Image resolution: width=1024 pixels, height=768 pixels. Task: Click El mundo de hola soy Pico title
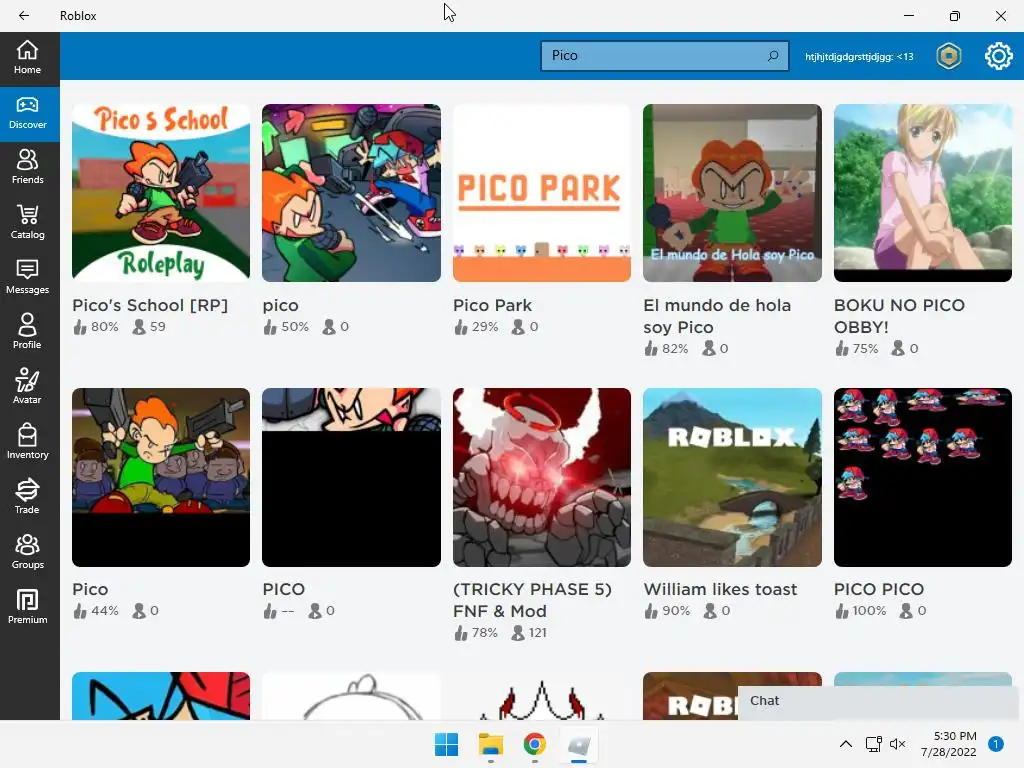pyautogui.click(x=717, y=316)
